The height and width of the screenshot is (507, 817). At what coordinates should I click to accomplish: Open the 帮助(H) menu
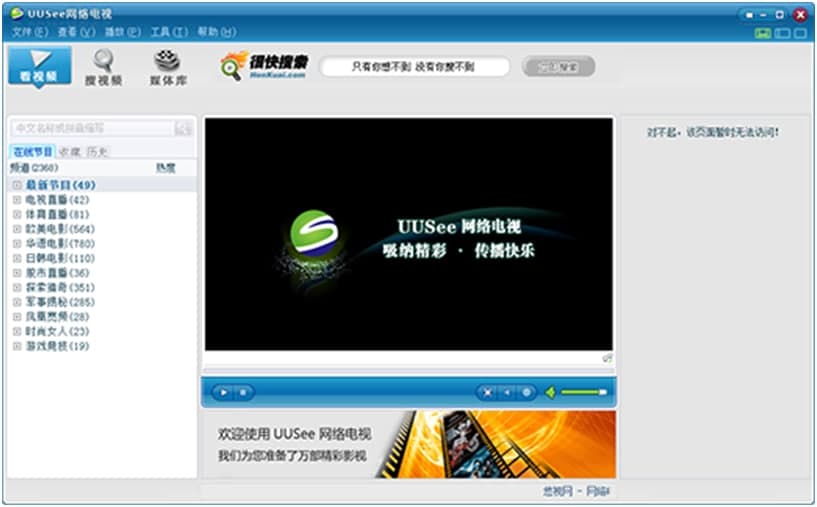click(x=216, y=32)
